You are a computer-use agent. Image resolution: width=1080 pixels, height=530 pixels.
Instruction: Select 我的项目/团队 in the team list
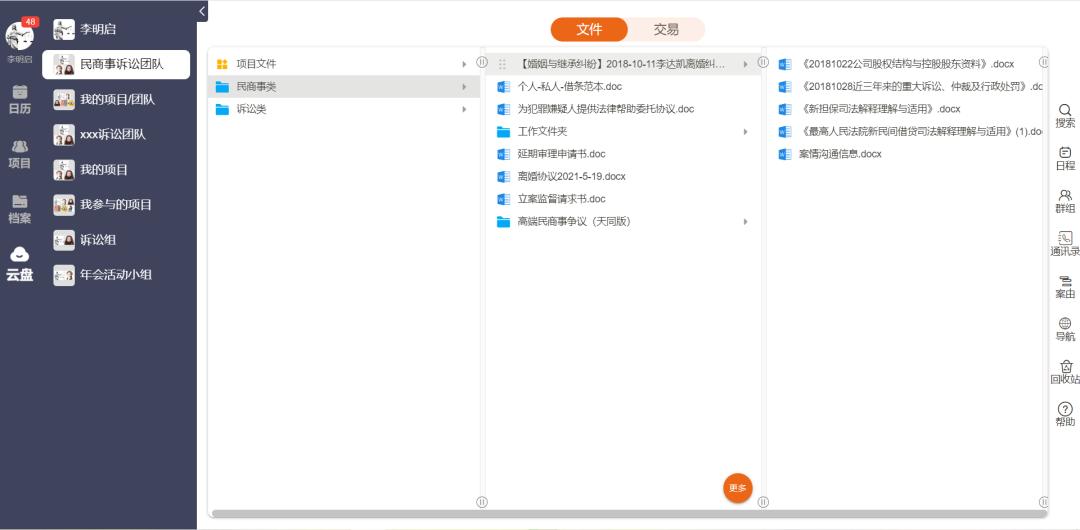[116, 99]
